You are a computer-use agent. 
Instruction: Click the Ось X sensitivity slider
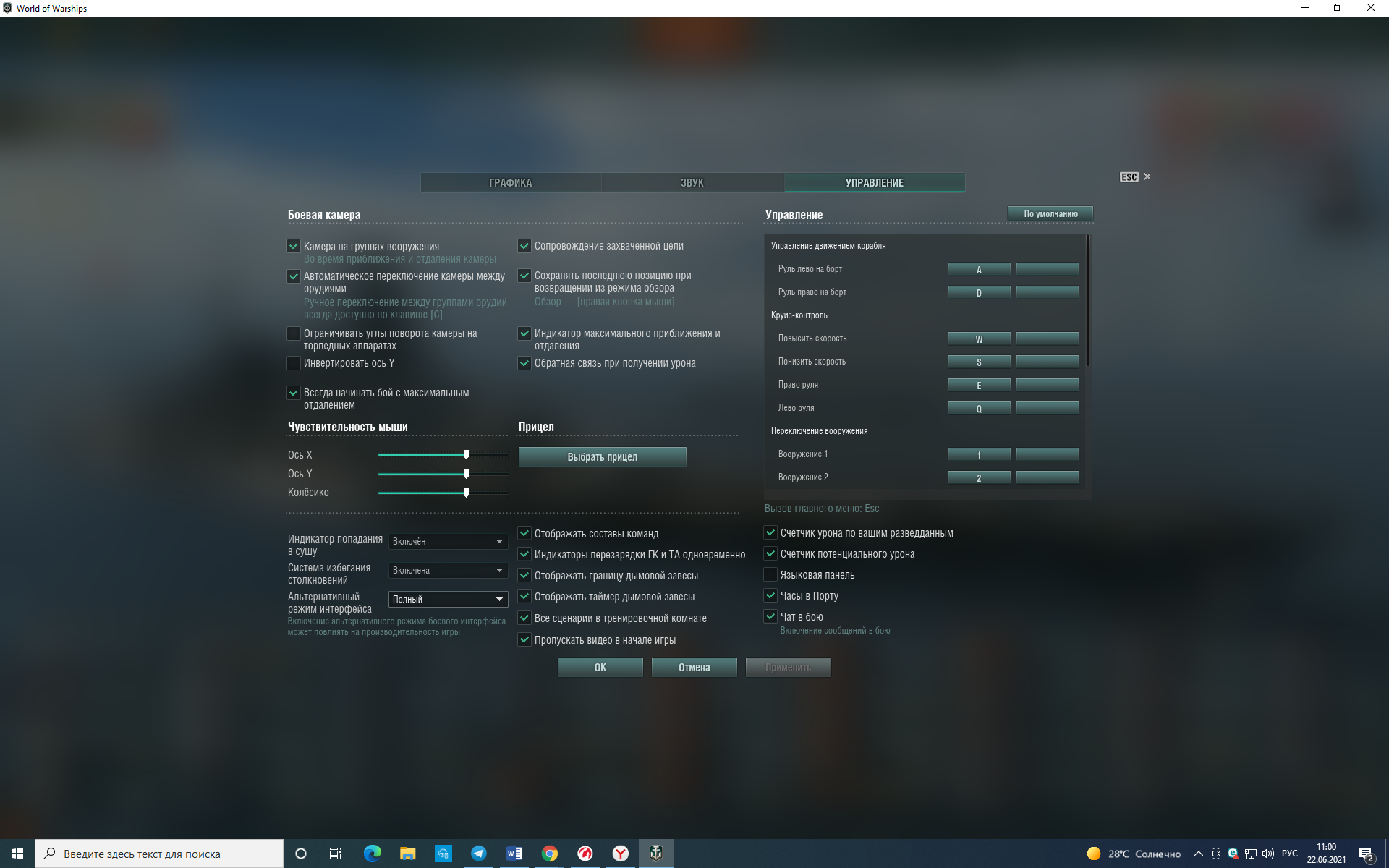click(466, 455)
